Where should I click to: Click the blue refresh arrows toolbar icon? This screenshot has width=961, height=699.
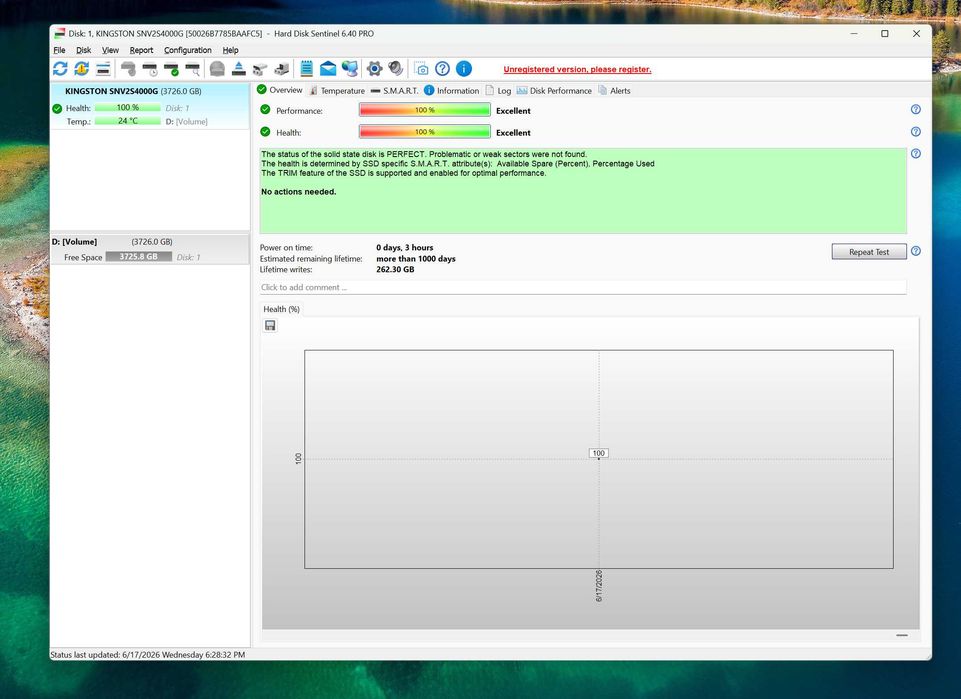[x=60, y=69]
